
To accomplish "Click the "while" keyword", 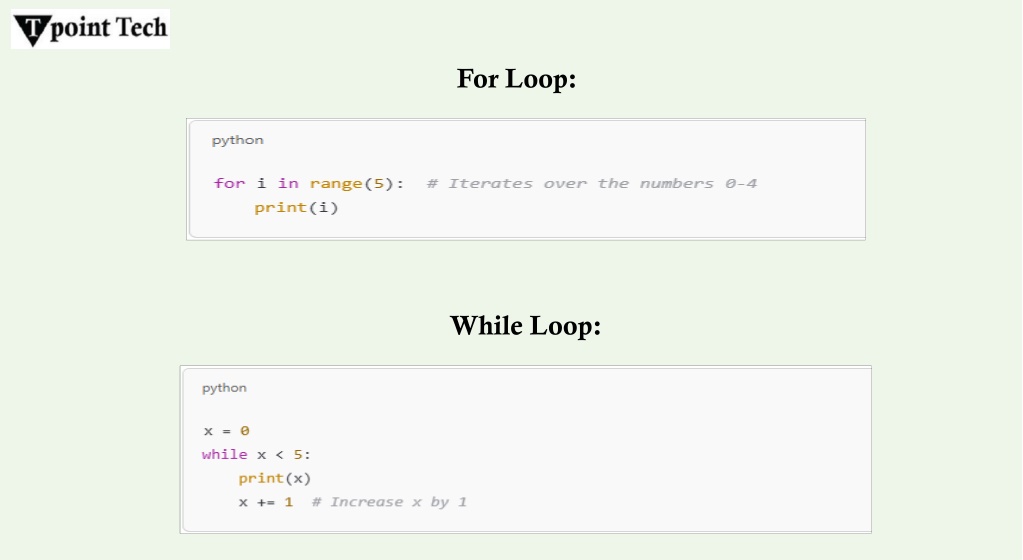I will 224,454.
